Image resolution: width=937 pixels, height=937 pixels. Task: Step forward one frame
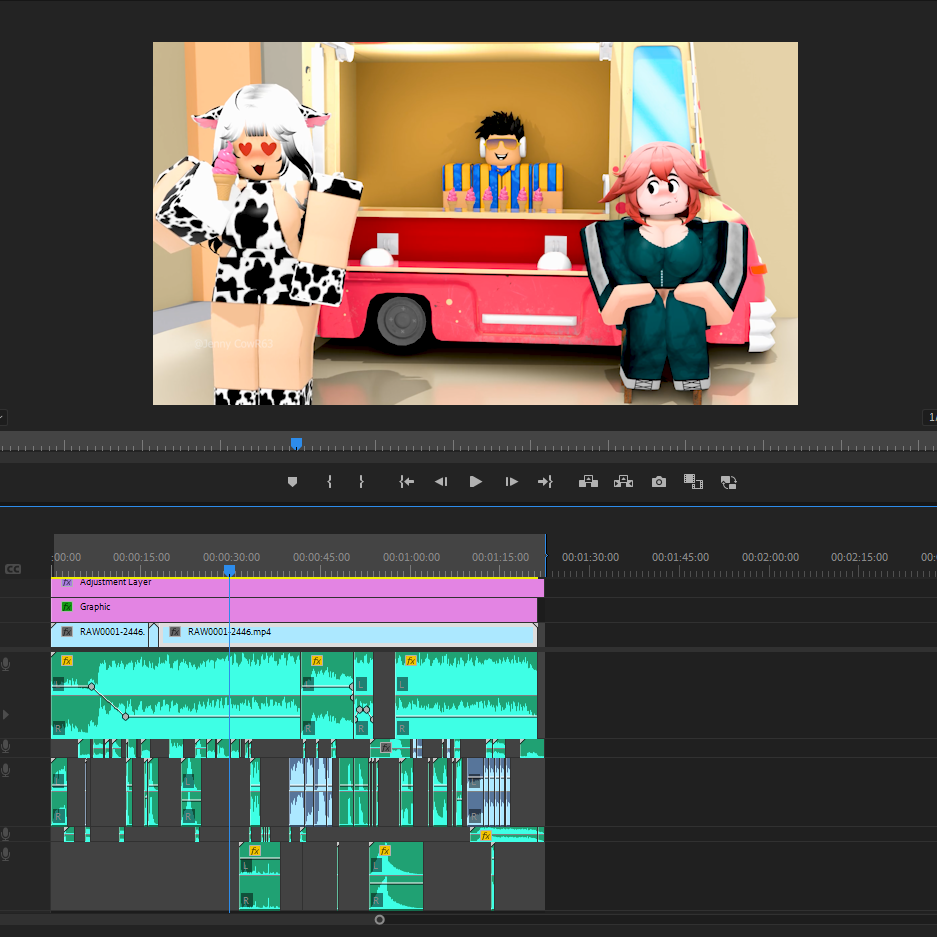click(x=512, y=482)
